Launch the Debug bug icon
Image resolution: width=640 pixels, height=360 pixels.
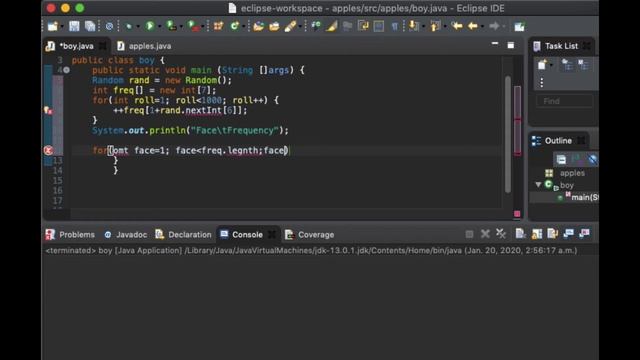(x=129, y=27)
